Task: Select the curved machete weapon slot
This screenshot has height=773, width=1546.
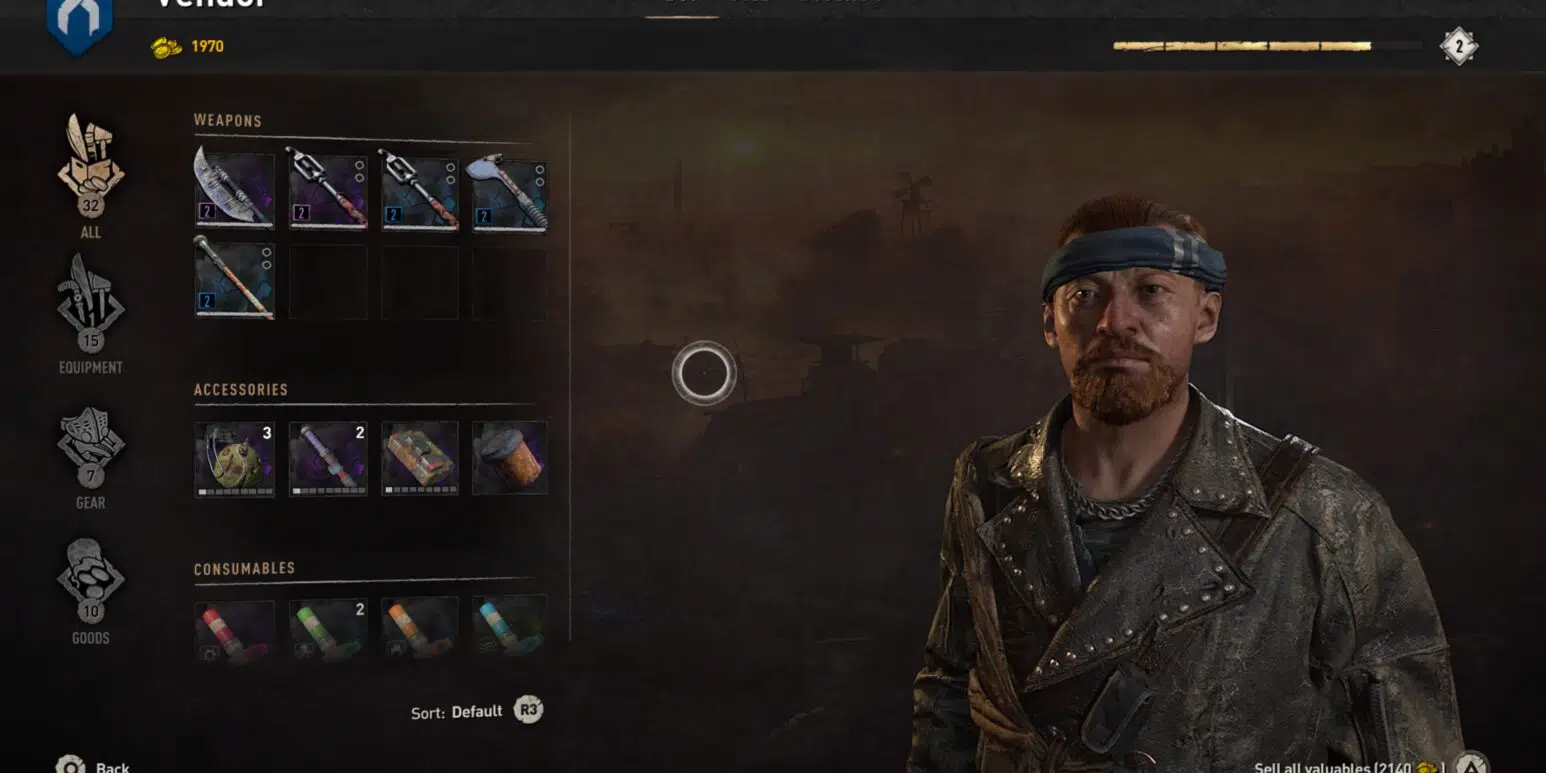Action: pyautogui.click(x=234, y=190)
